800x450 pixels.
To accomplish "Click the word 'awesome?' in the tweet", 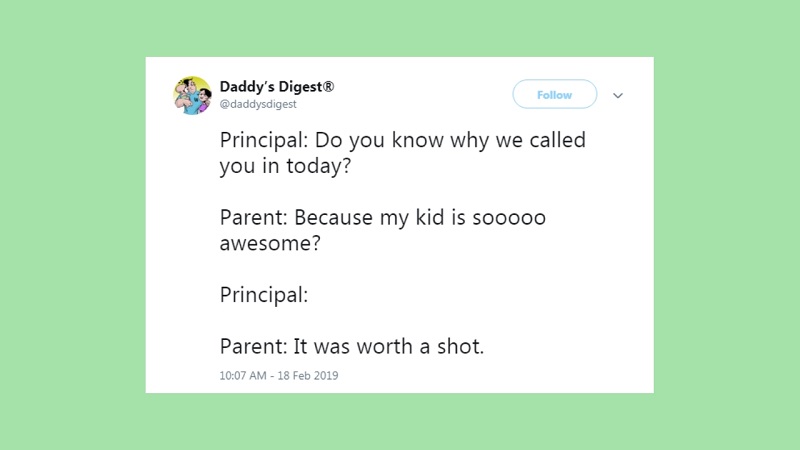I will click(270, 243).
